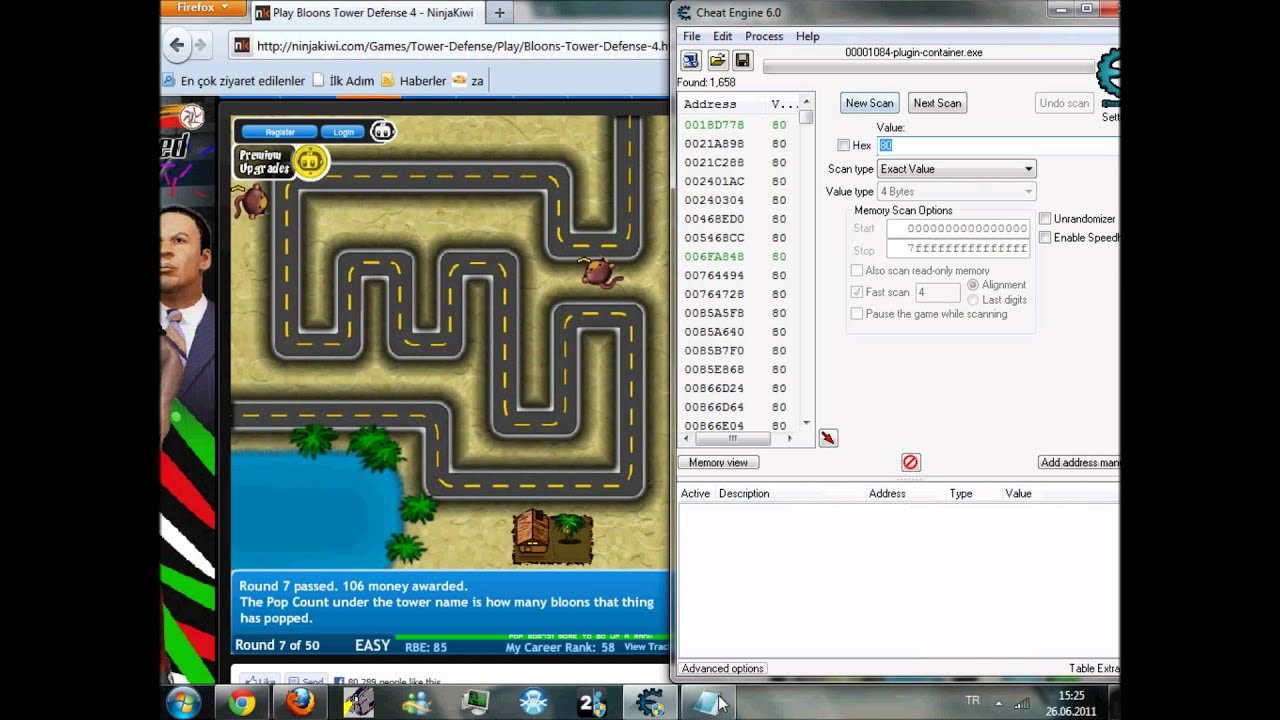Select address 00764494 in results
Image resolution: width=1280 pixels, height=720 pixels.
(x=738, y=276)
